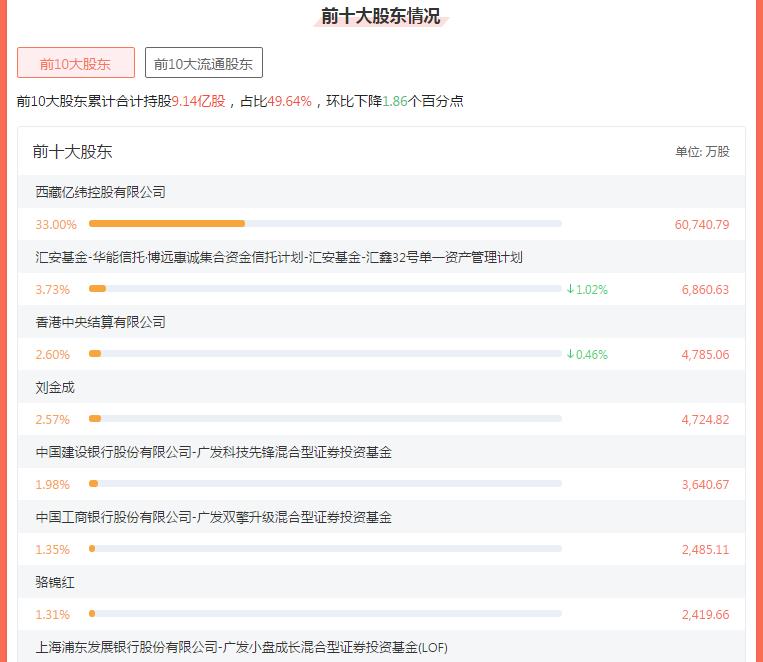Select the shareholder 刘金成
This screenshot has width=763, height=662.
55,387
